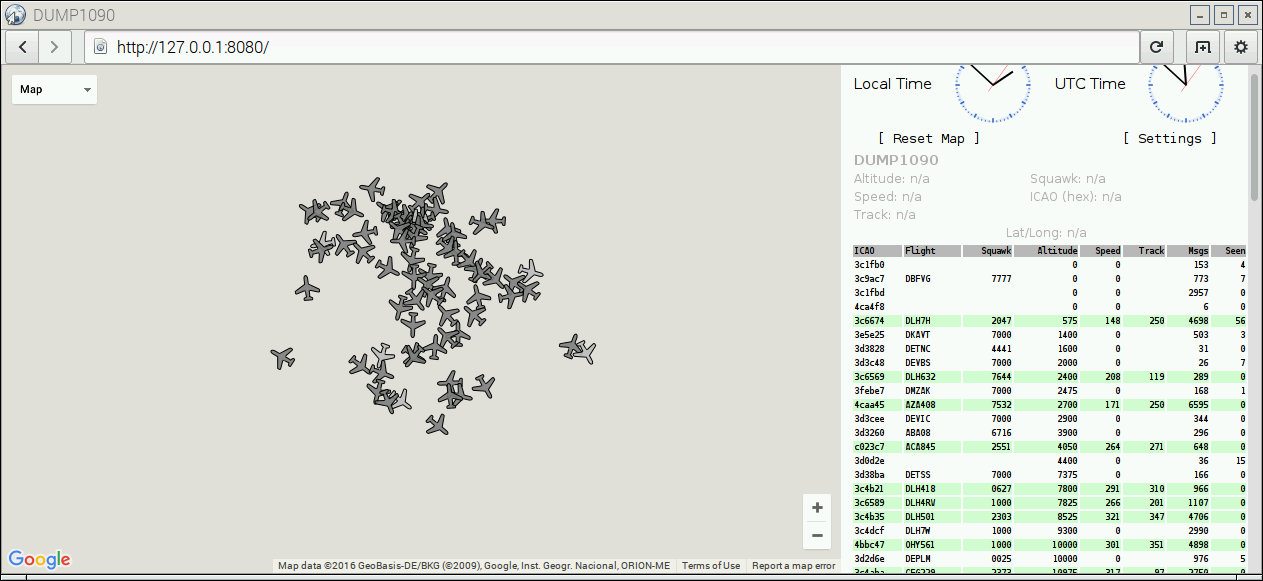Image resolution: width=1263 pixels, height=581 pixels.
Task: Select flight ACA845 row
Action: click(1049, 447)
